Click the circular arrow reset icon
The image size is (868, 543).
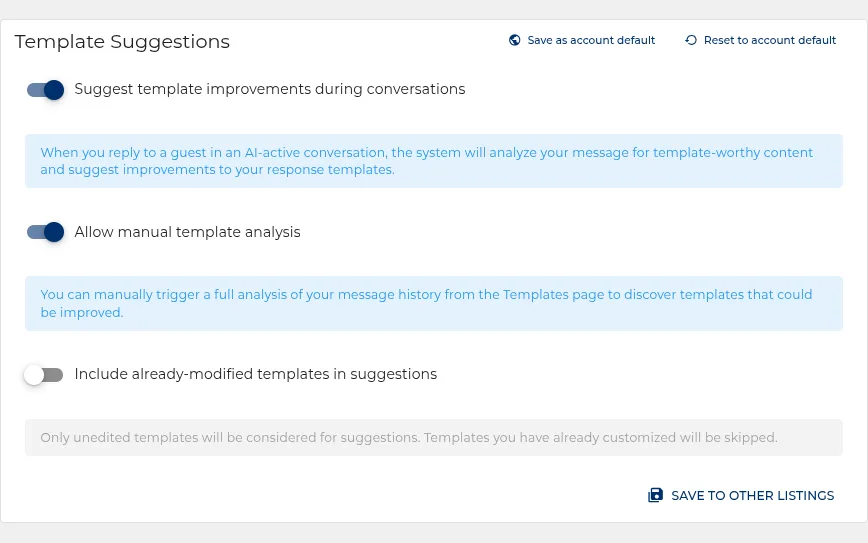691,40
